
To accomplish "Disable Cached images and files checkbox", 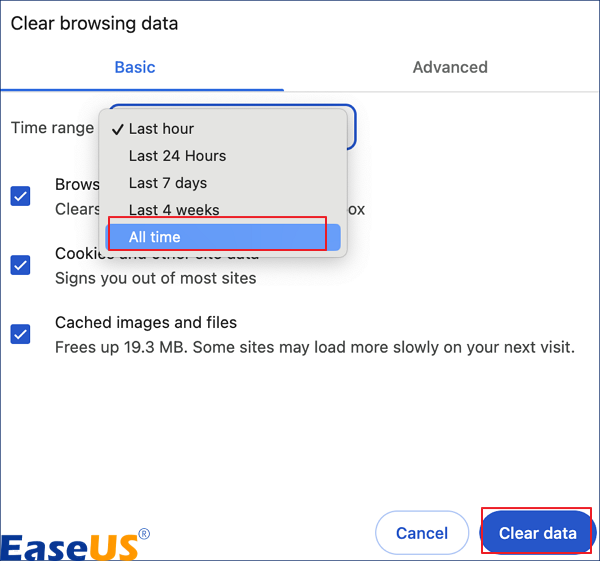I will pos(20,334).
